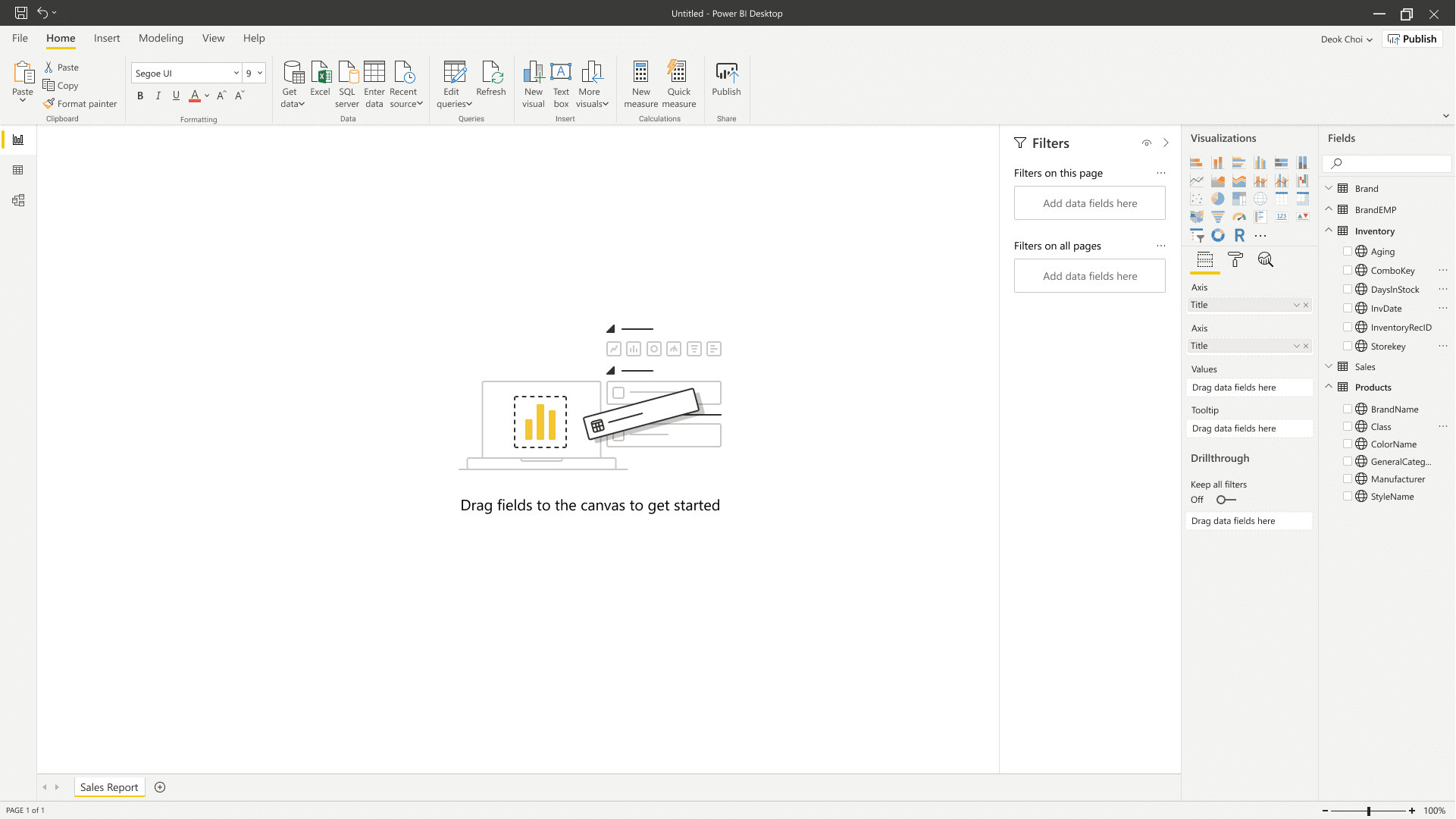1456x819 pixels.
Task: Open the Format paint roller pane
Action: [1235, 260]
